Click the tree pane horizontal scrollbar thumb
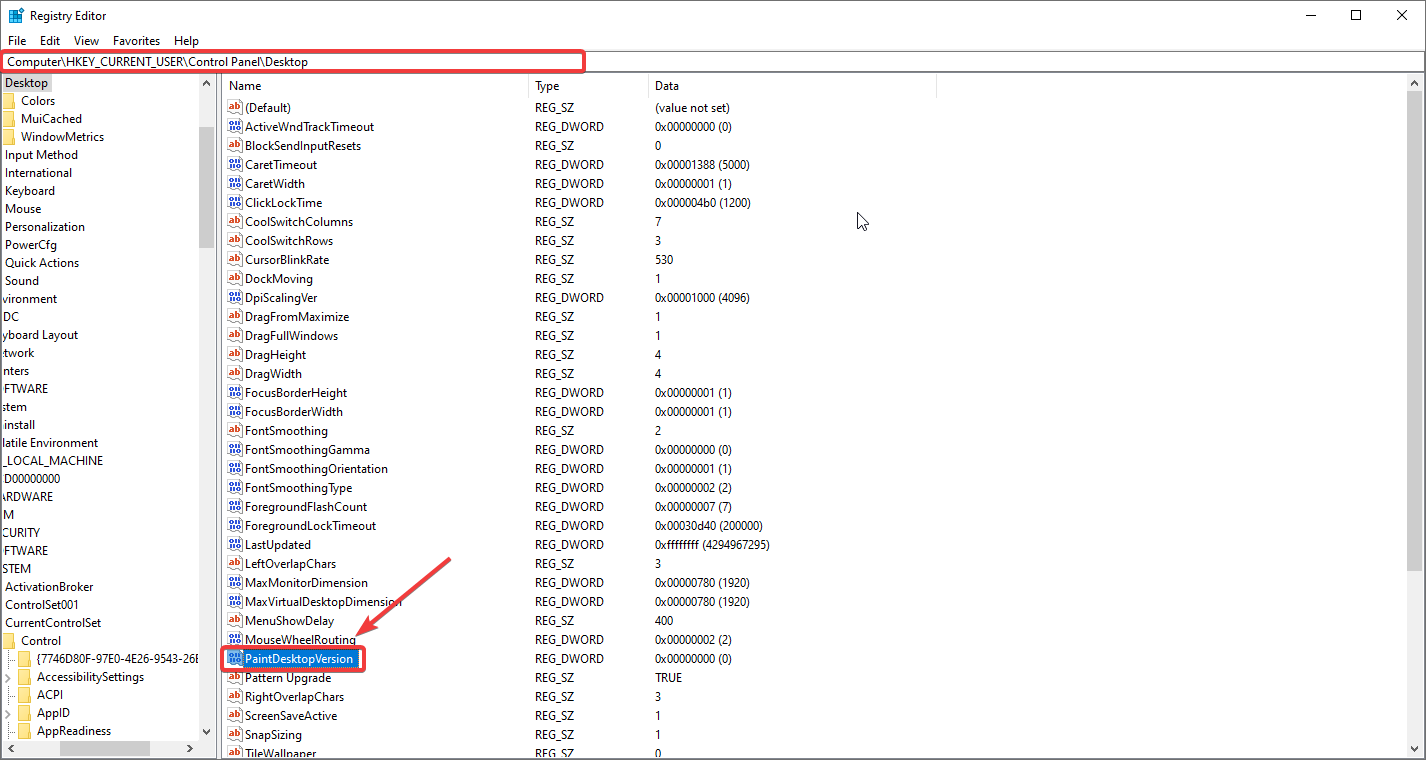This screenshot has width=1426, height=760. [x=104, y=748]
